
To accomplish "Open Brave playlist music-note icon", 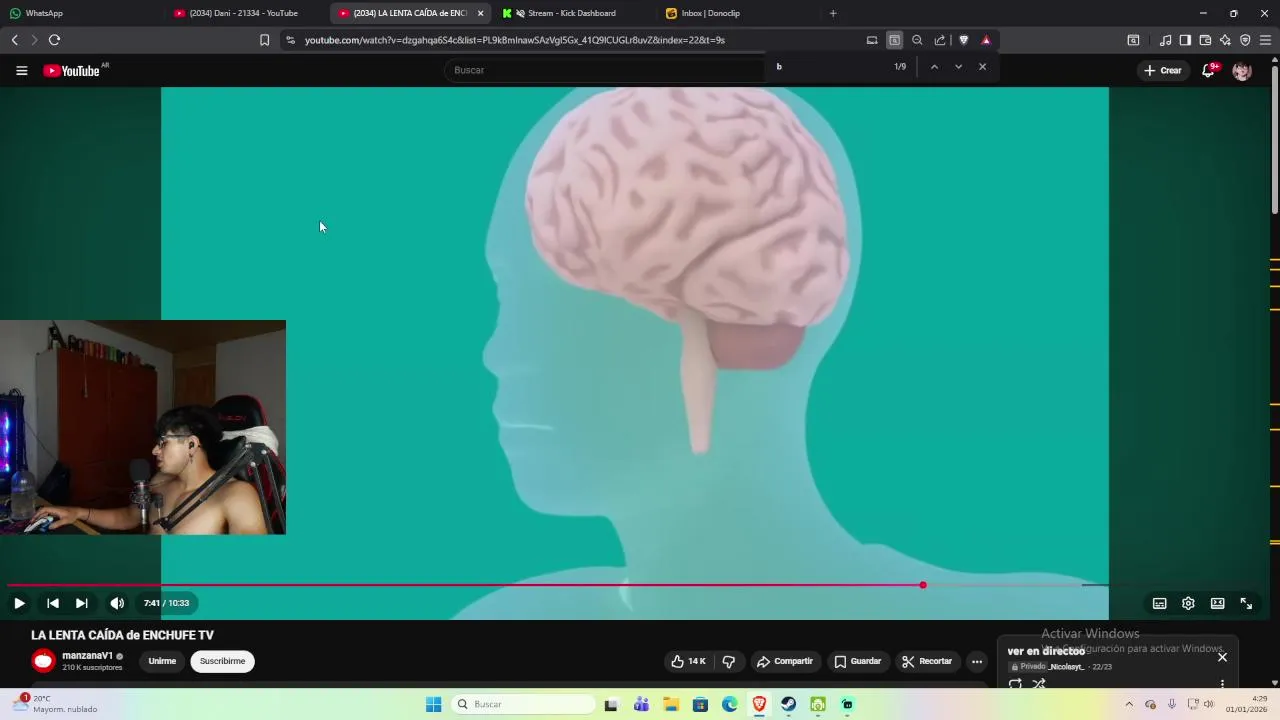I will point(1165,40).
